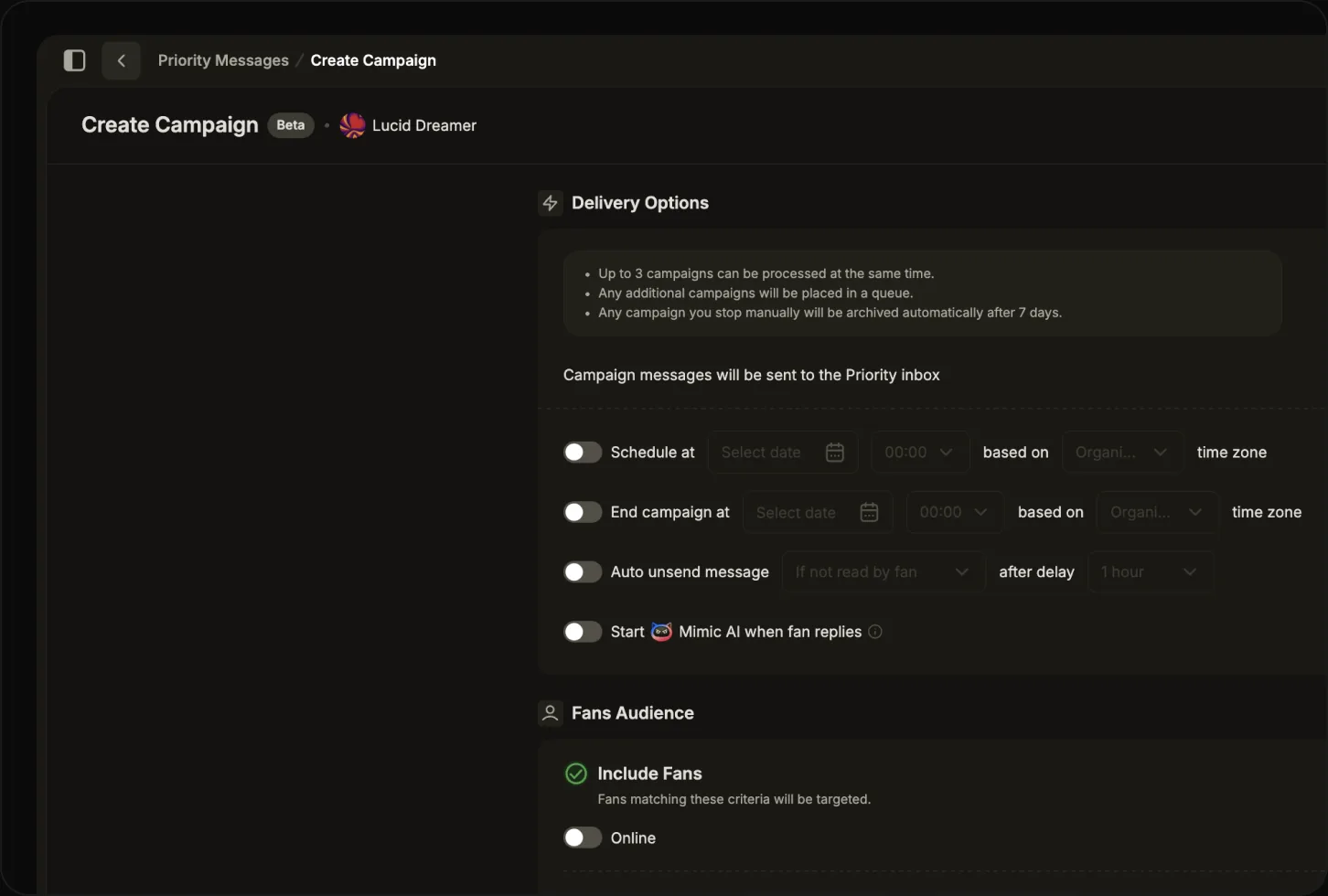Enable the End campaign at toggle
Image resolution: width=1328 pixels, height=896 pixels.
pos(582,512)
